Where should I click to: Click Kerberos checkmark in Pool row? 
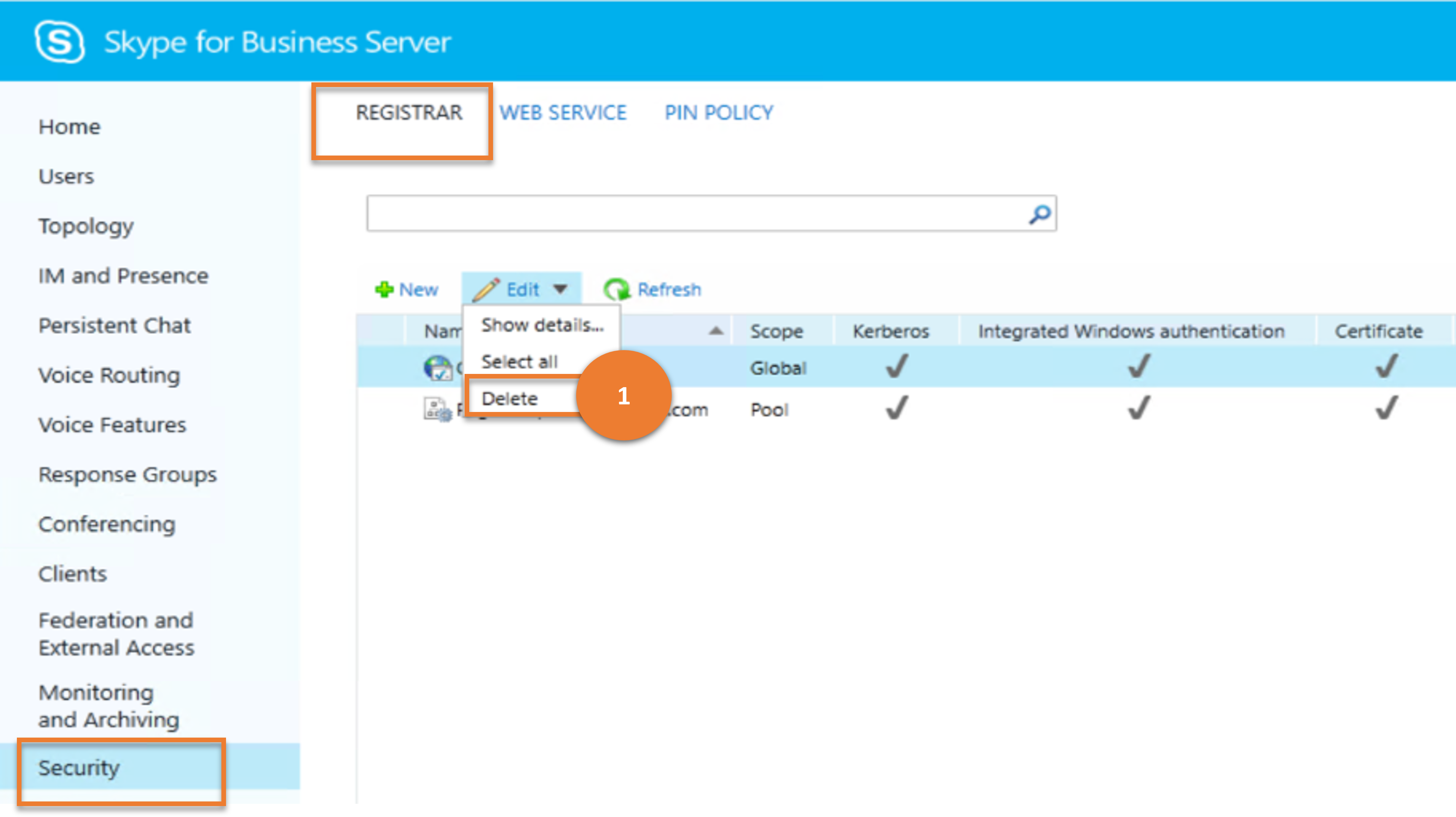pos(897,408)
